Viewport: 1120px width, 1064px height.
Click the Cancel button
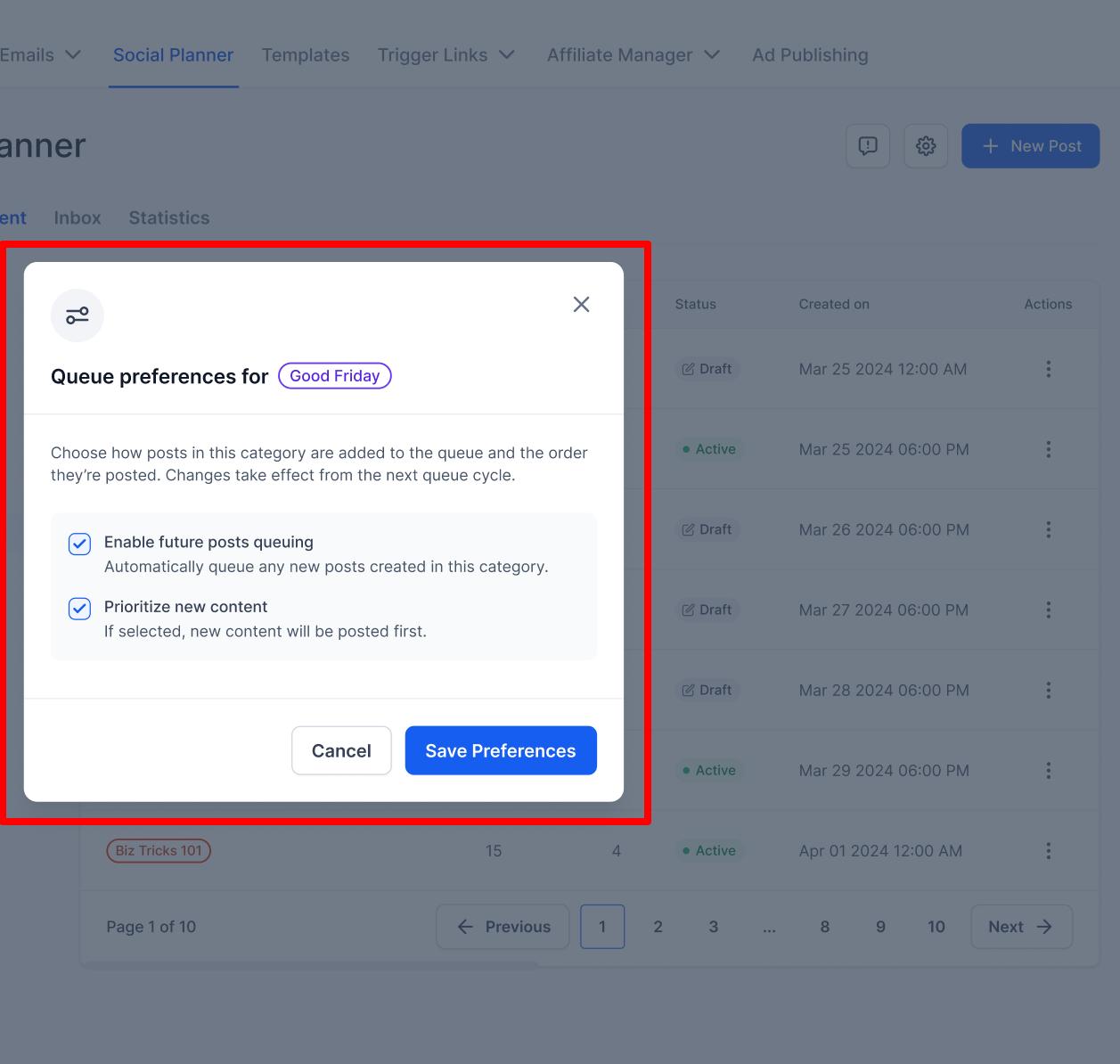click(341, 750)
